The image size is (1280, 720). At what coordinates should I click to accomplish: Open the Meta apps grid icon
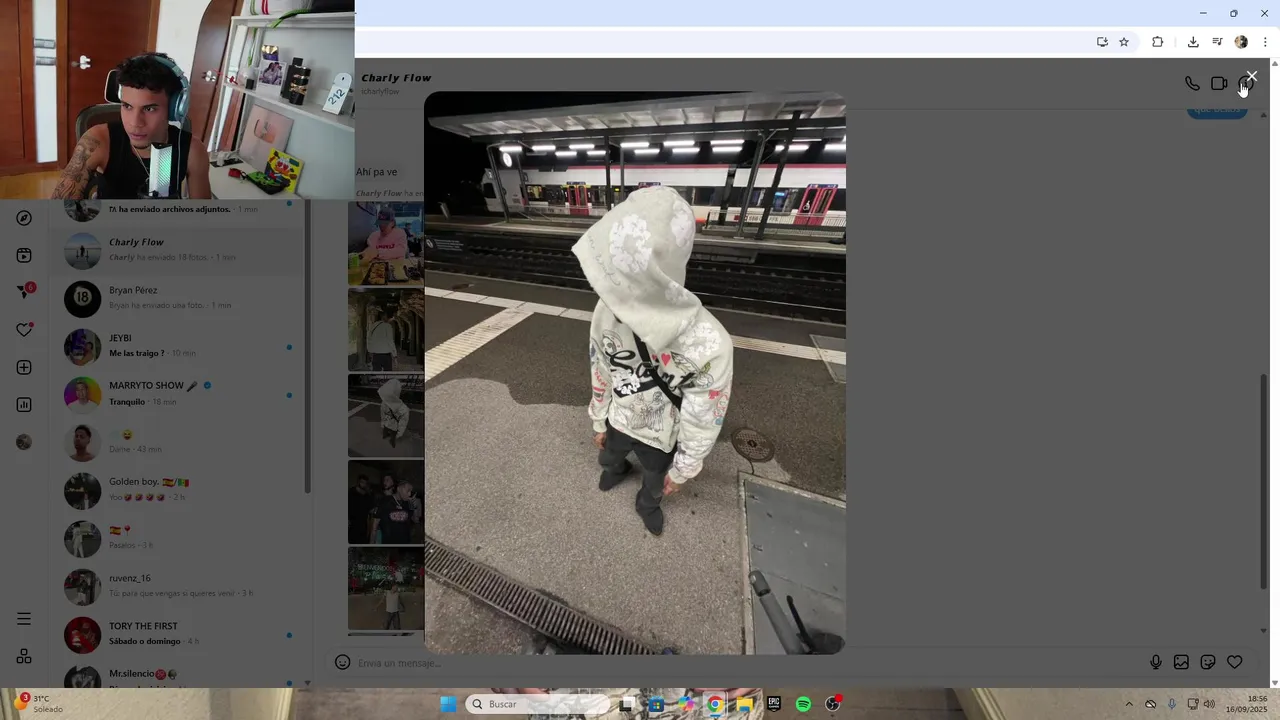(24, 656)
